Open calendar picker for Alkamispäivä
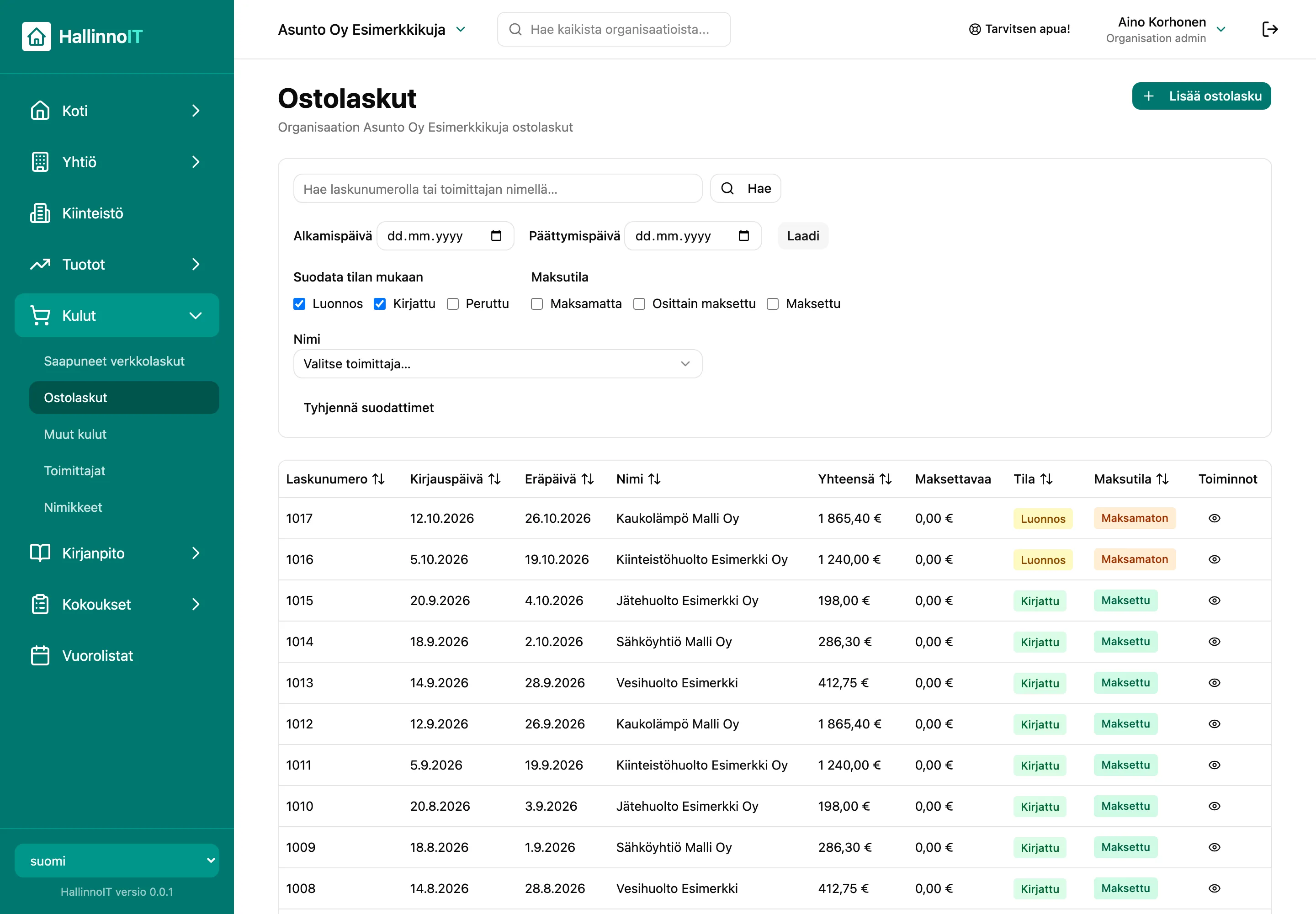1316x914 pixels. point(496,236)
